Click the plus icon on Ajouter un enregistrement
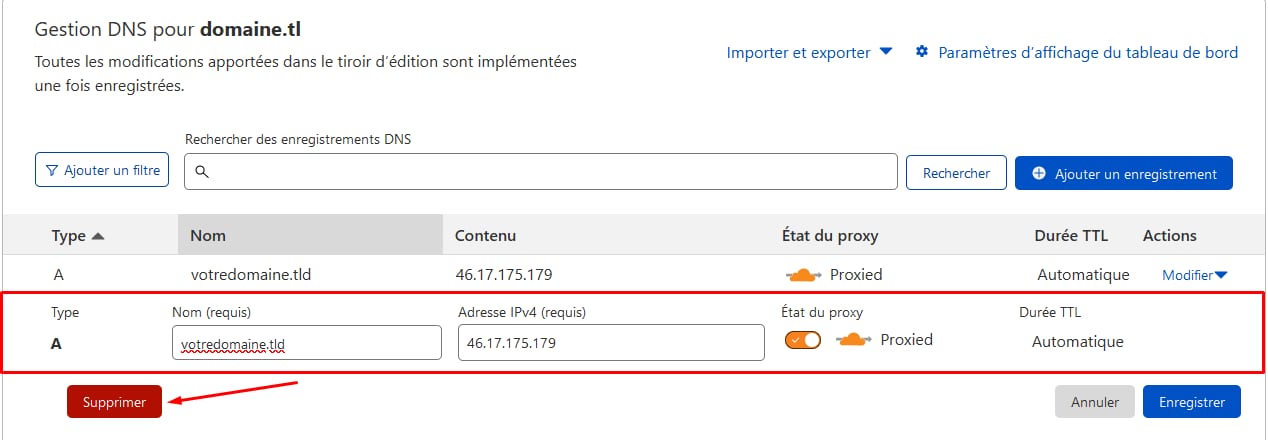This screenshot has width=1268, height=440. (x=1039, y=173)
